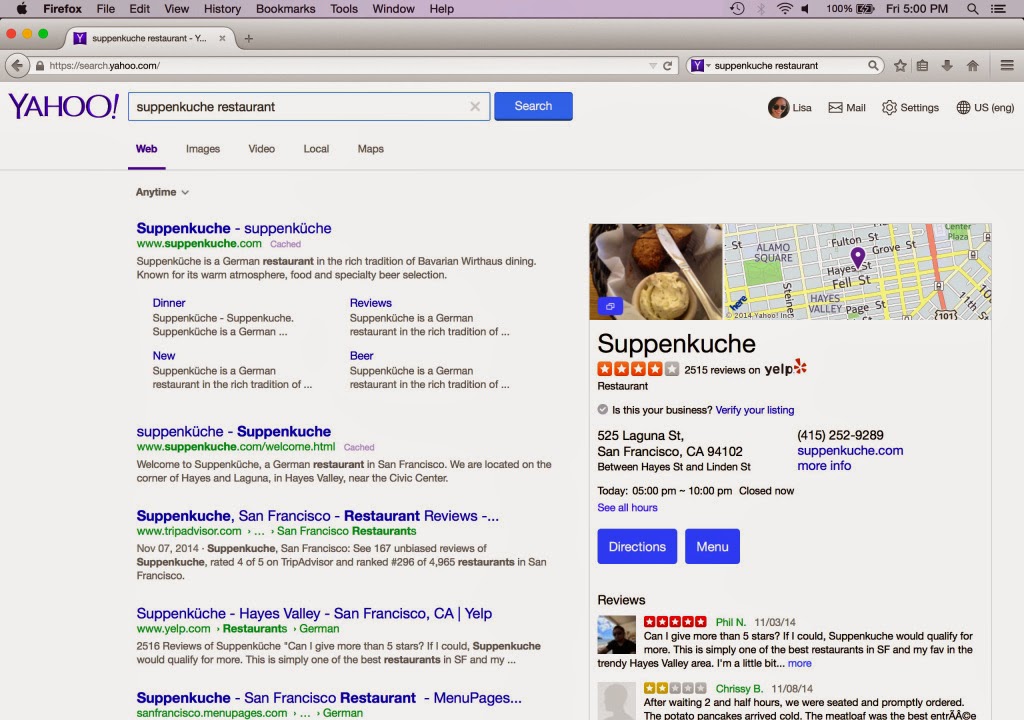Open the Beer sitelink

(361, 355)
